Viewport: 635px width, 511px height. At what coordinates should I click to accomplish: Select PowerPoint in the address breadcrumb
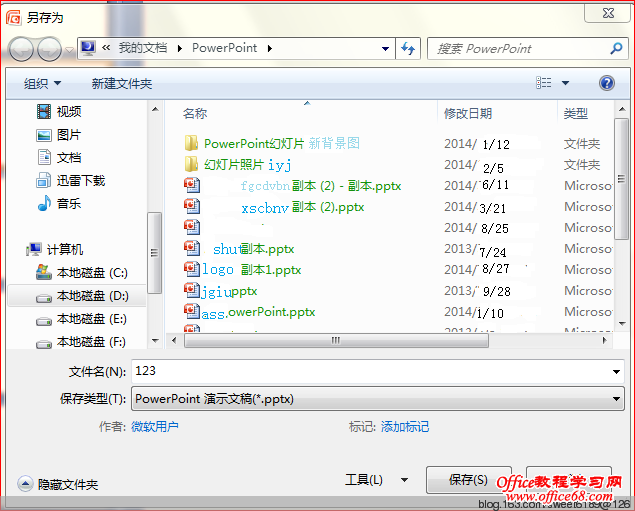[x=224, y=48]
